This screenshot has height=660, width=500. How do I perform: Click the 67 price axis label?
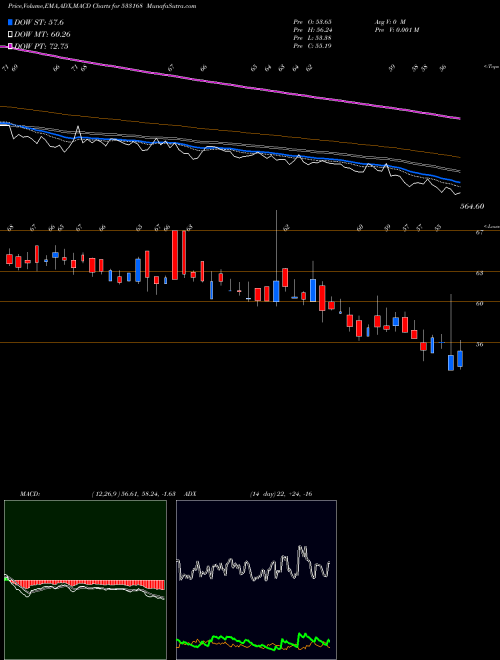tap(479, 234)
